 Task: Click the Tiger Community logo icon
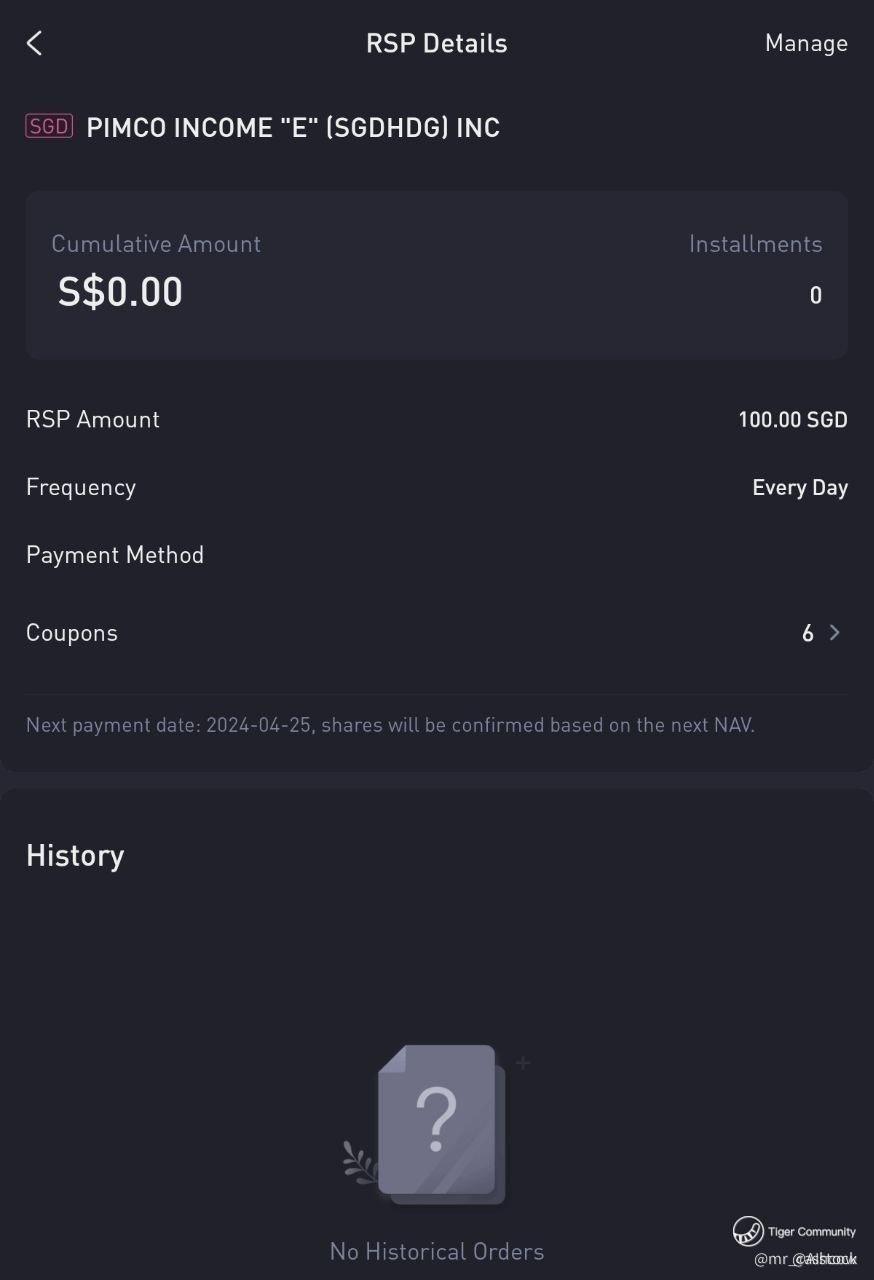pyautogui.click(x=748, y=1231)
